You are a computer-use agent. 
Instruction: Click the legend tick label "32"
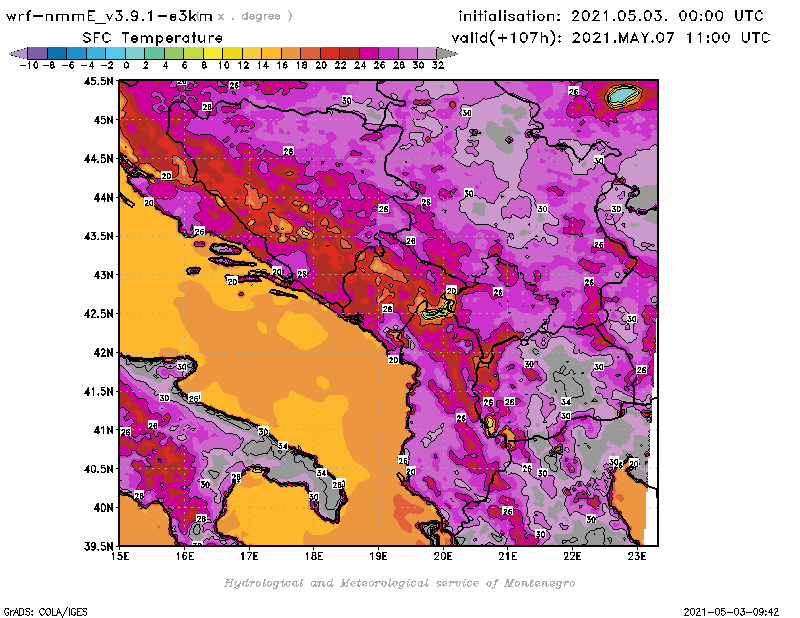pos(438,65)
